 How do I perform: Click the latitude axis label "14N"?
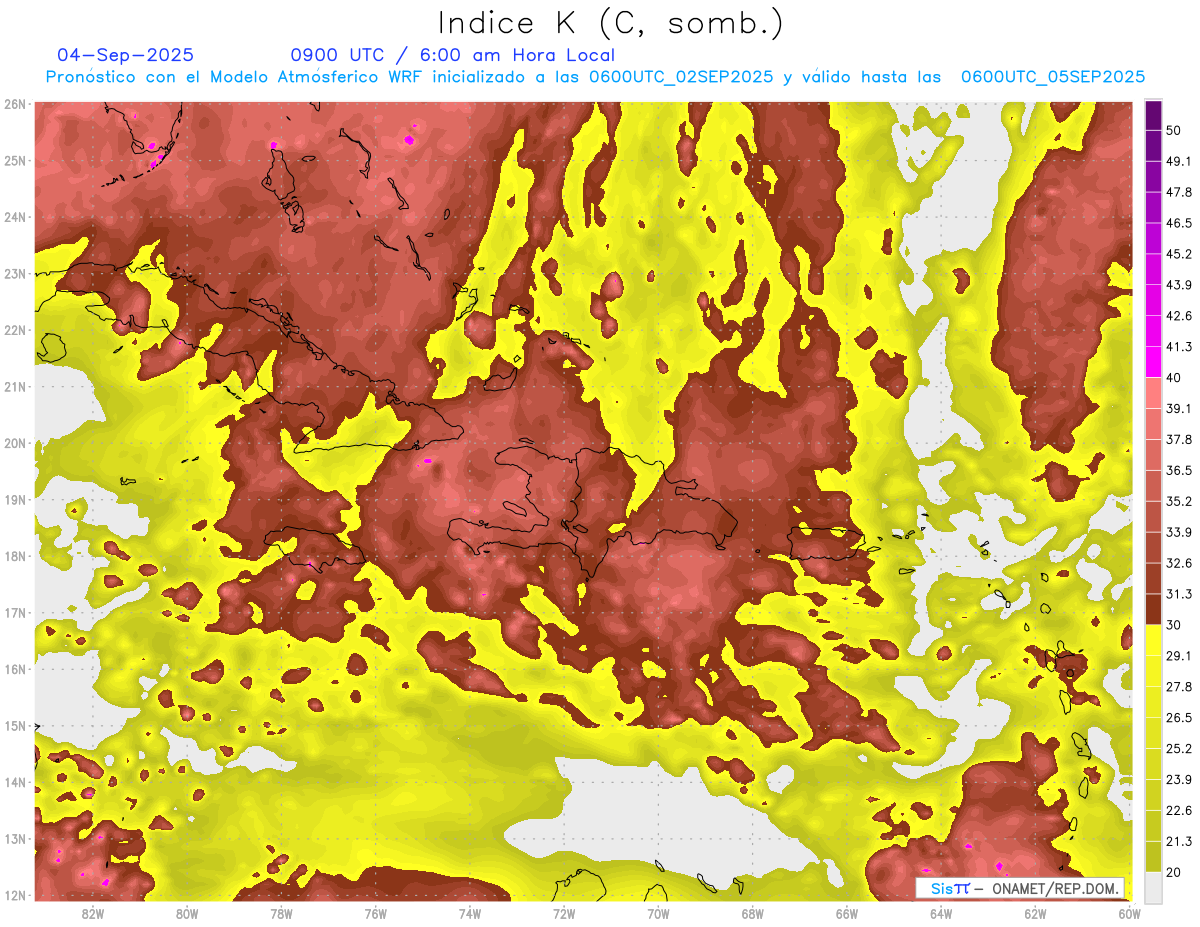pyautogui.click(x=14, y=782)
